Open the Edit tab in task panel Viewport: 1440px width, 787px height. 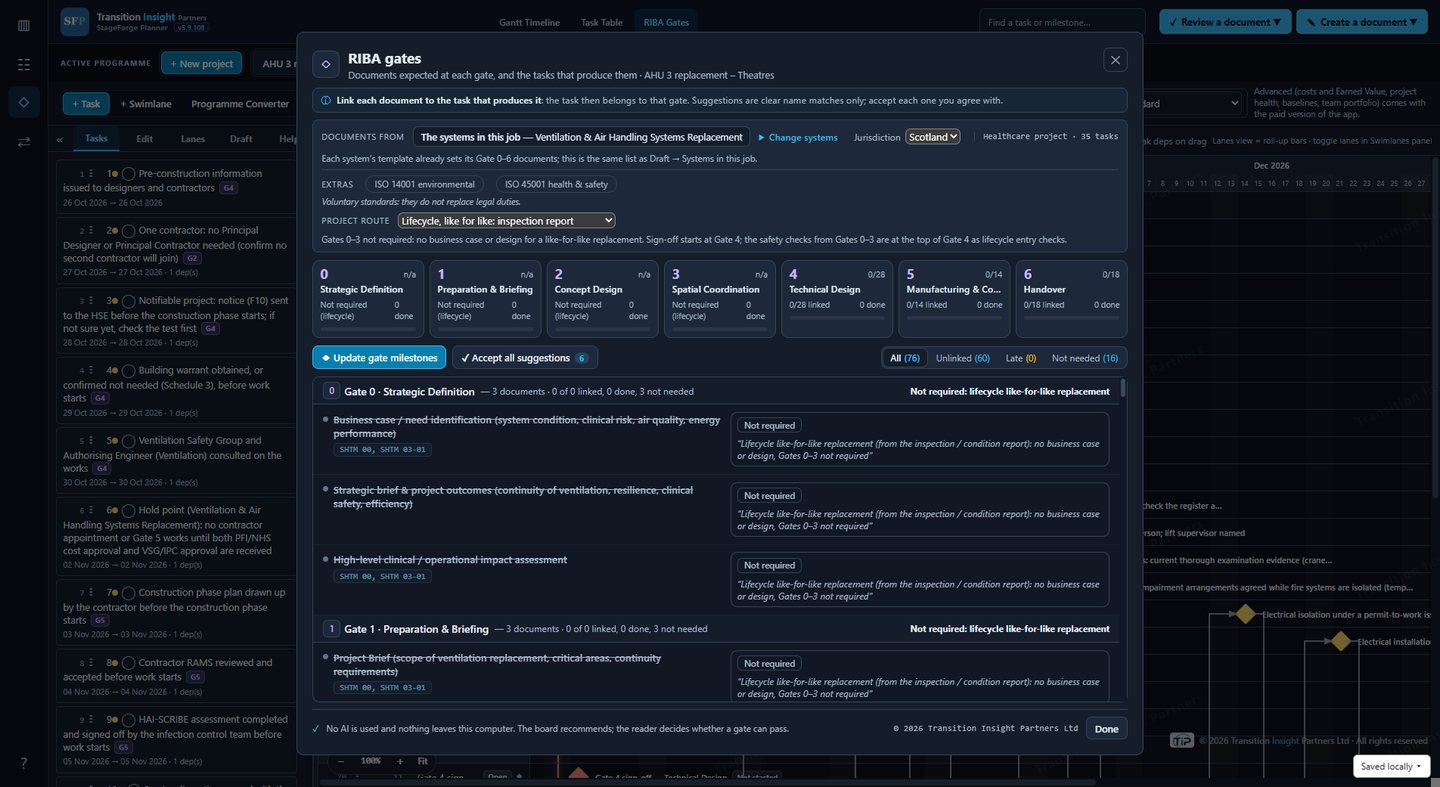point(145,139)
